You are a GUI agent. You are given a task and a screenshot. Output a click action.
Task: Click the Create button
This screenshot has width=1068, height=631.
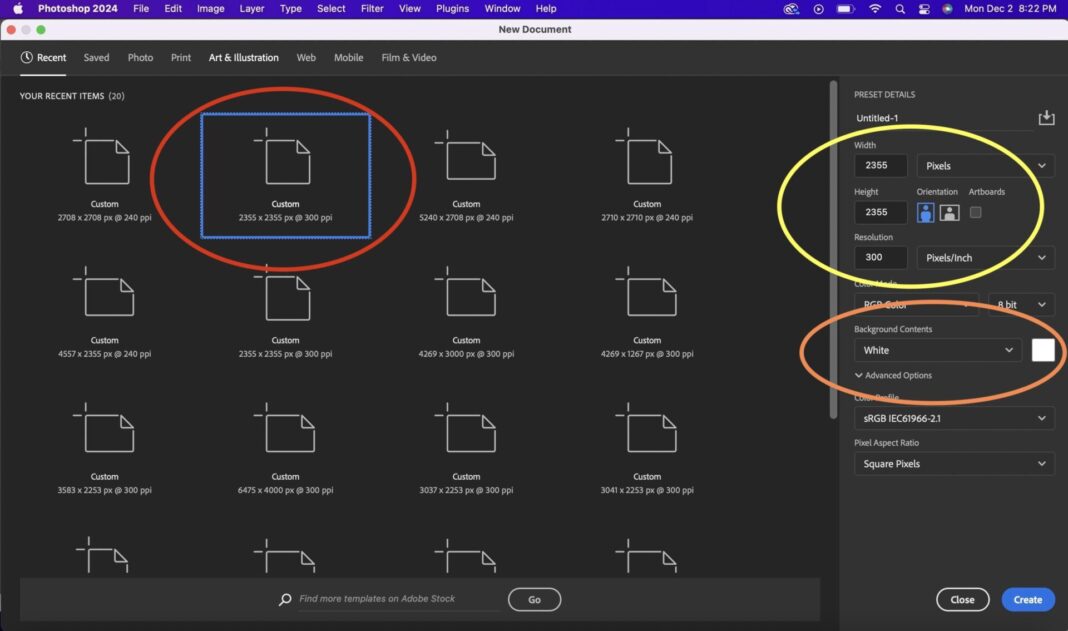pyautogui.click(x=1027, y=599)
